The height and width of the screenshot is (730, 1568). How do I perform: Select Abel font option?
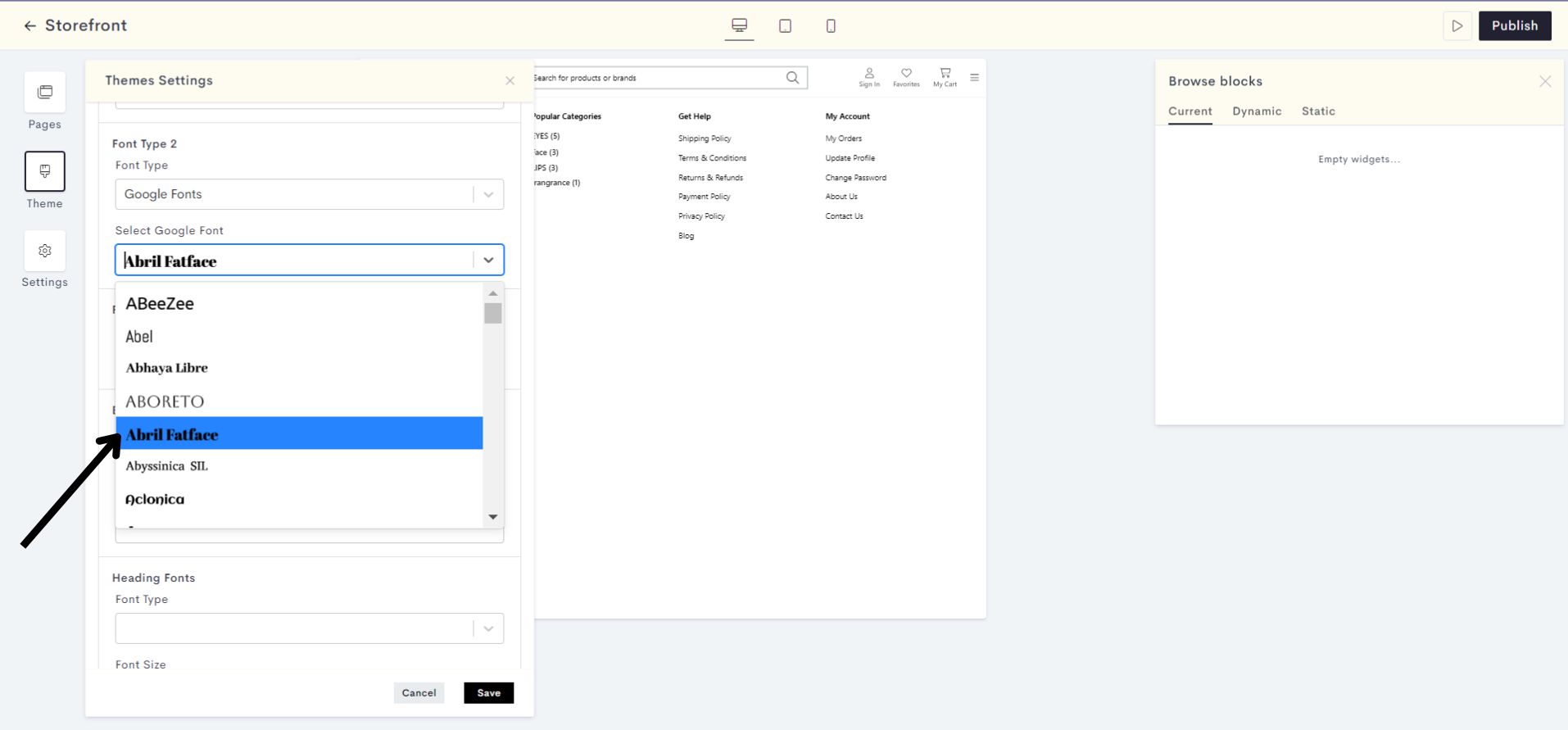[299, 336]
